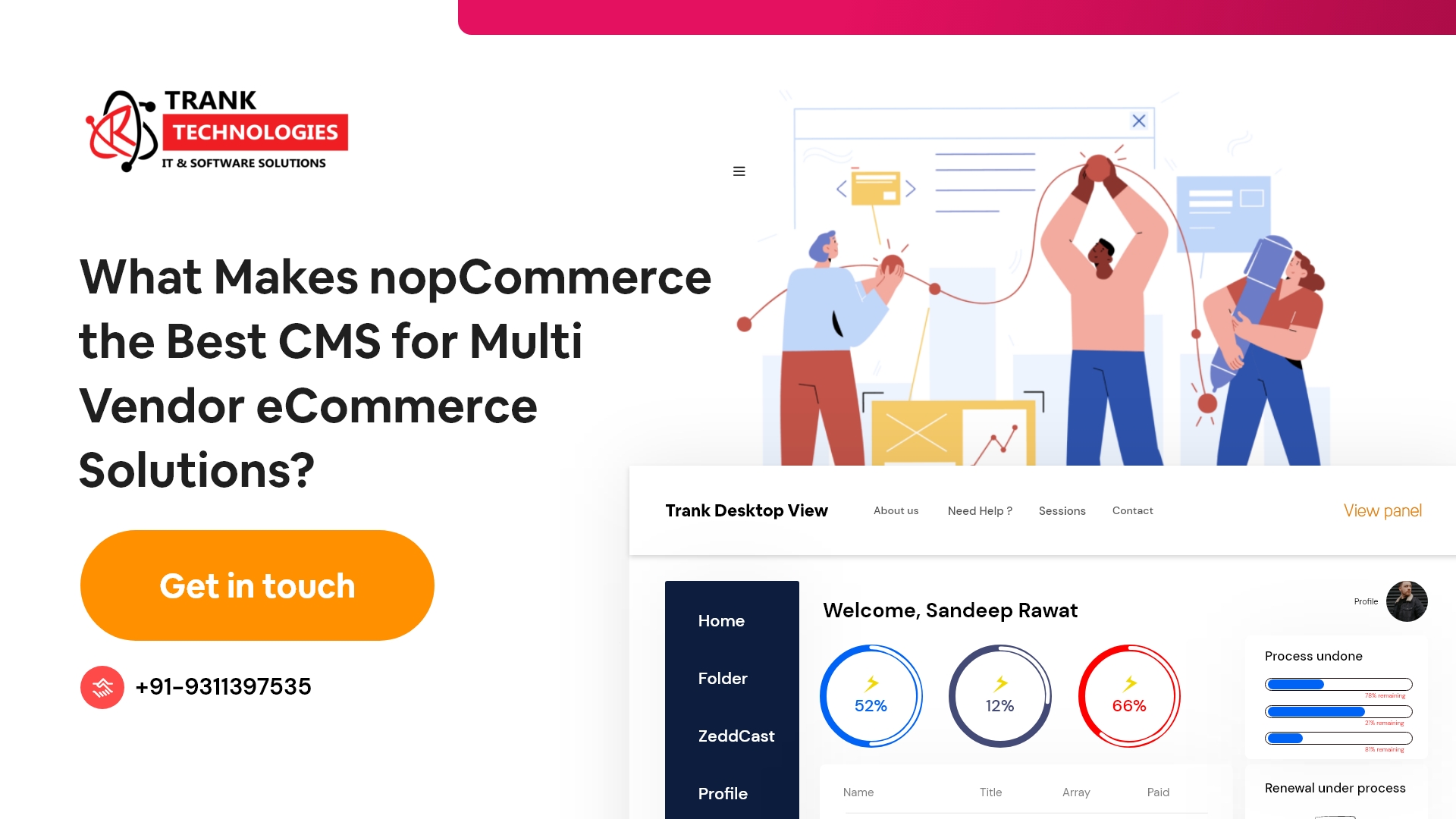This screenshot has height=819, width=1456.
Task: Click the phone number +91-9311397535
Action: 224,686
